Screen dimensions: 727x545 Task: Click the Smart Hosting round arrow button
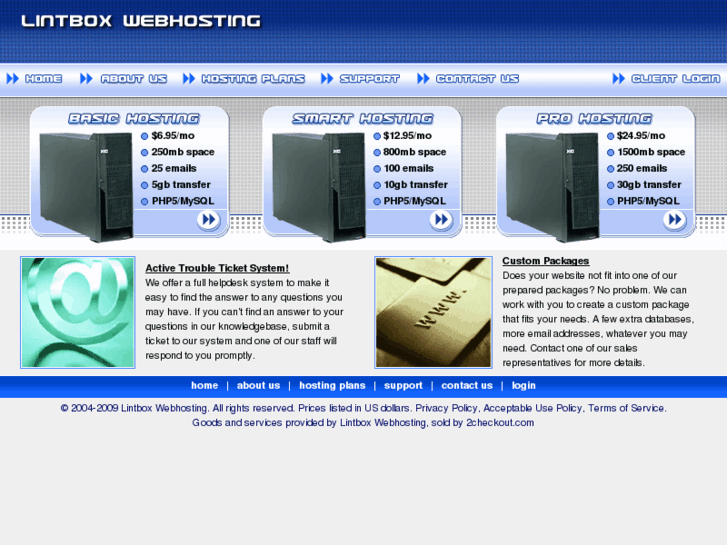pos(441,220)
